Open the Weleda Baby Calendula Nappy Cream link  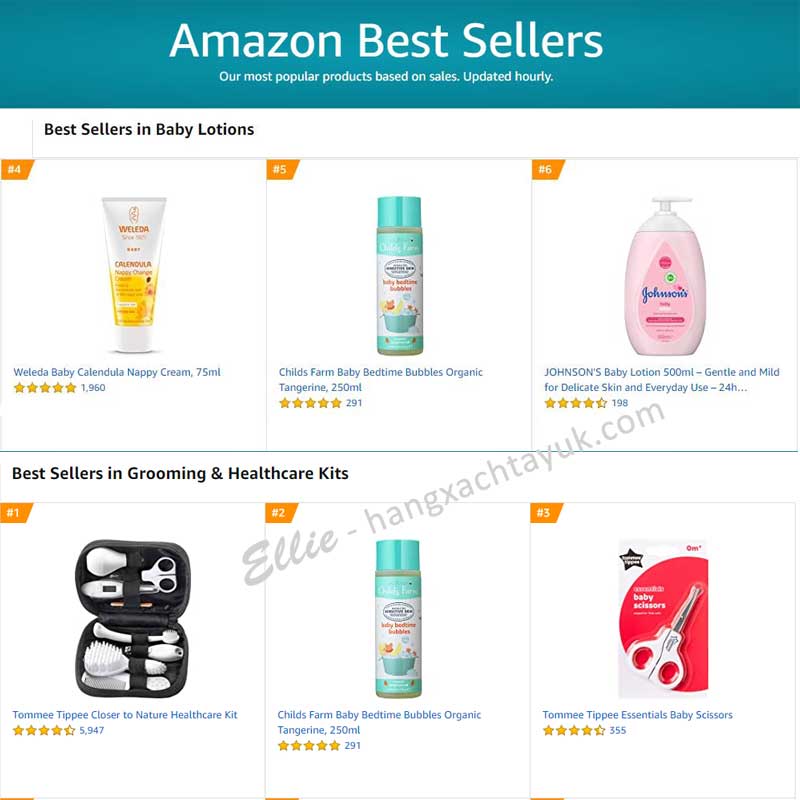(117, 372)
